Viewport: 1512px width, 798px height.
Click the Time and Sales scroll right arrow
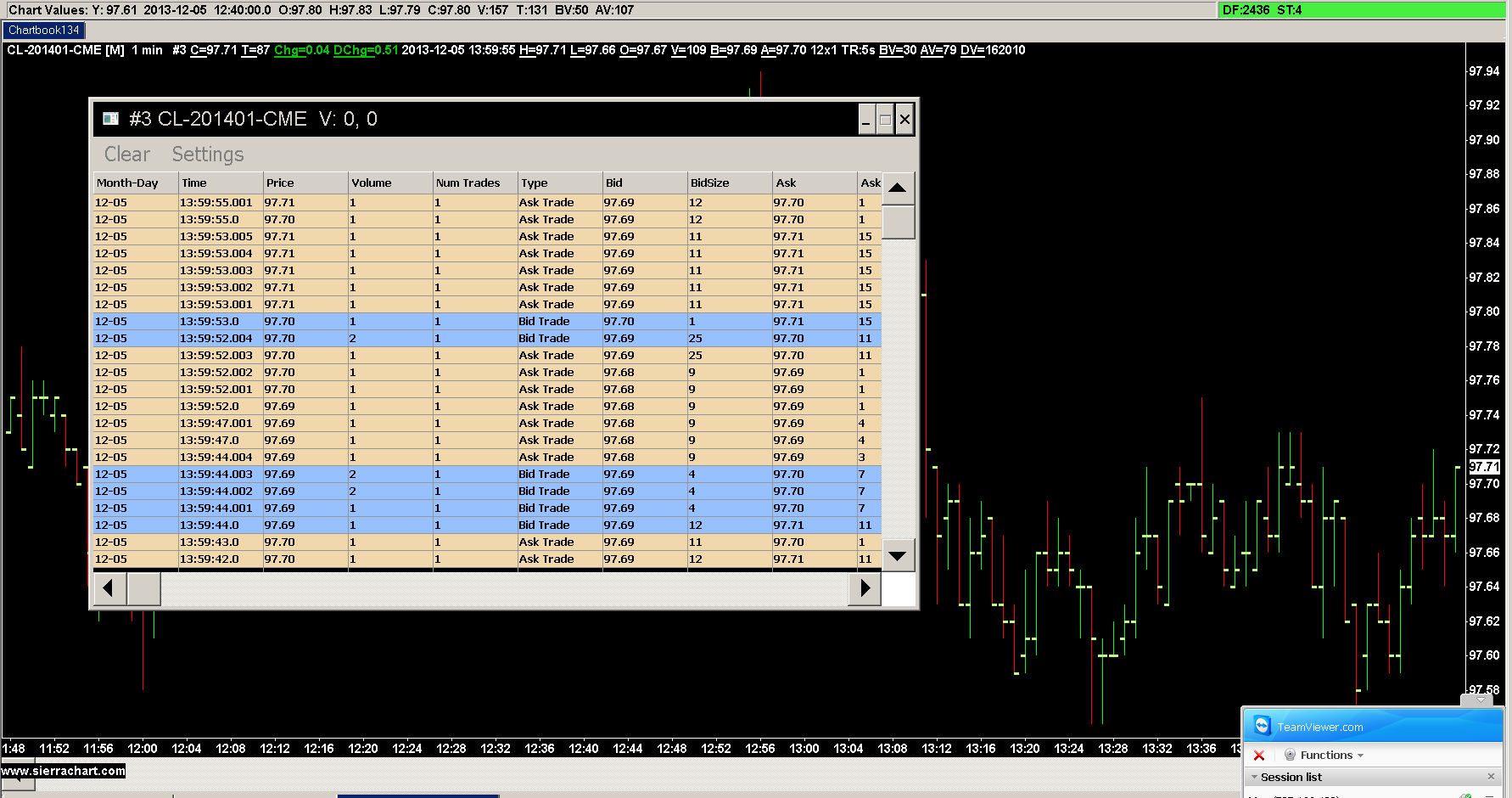(865, 587)
